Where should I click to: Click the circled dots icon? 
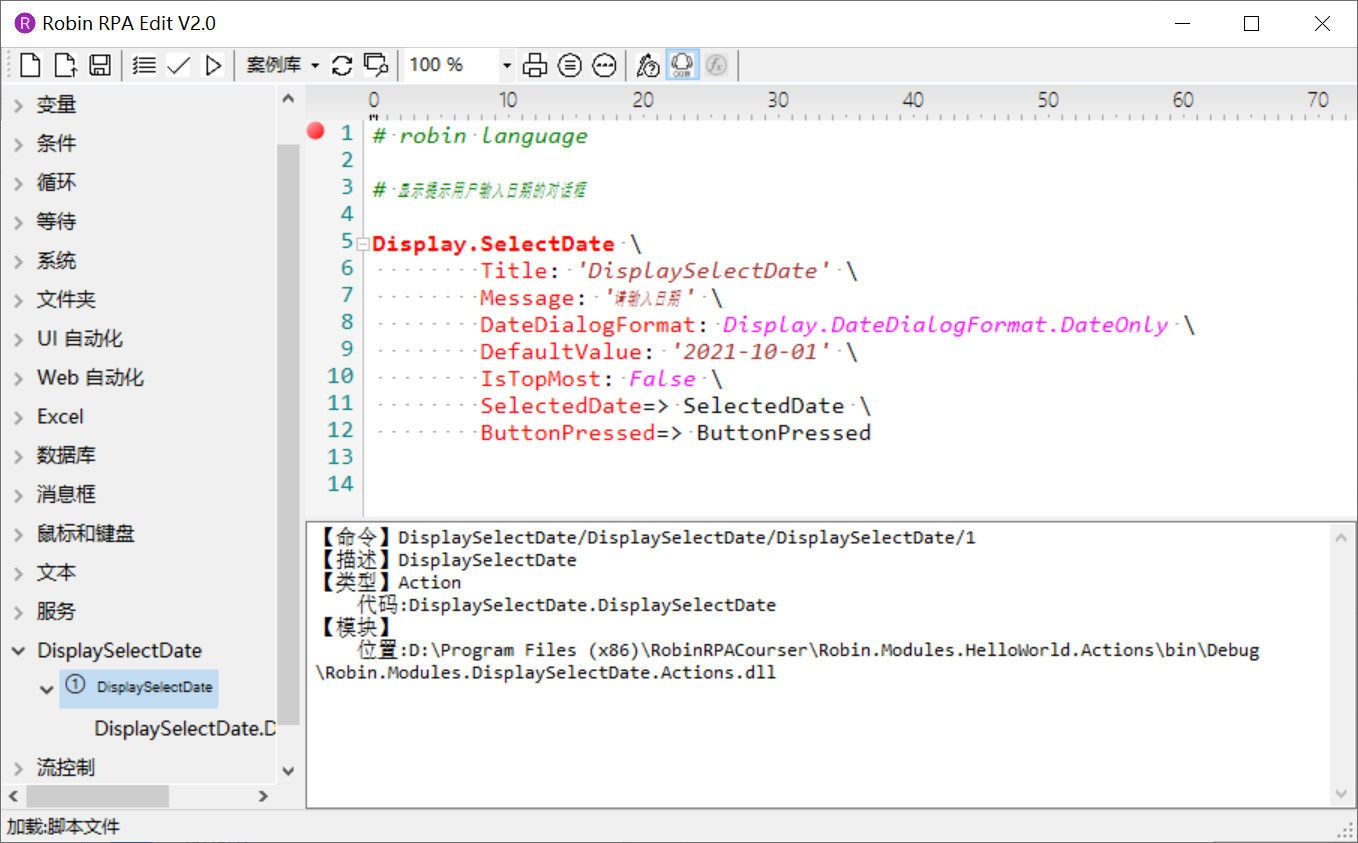(604, 66)
